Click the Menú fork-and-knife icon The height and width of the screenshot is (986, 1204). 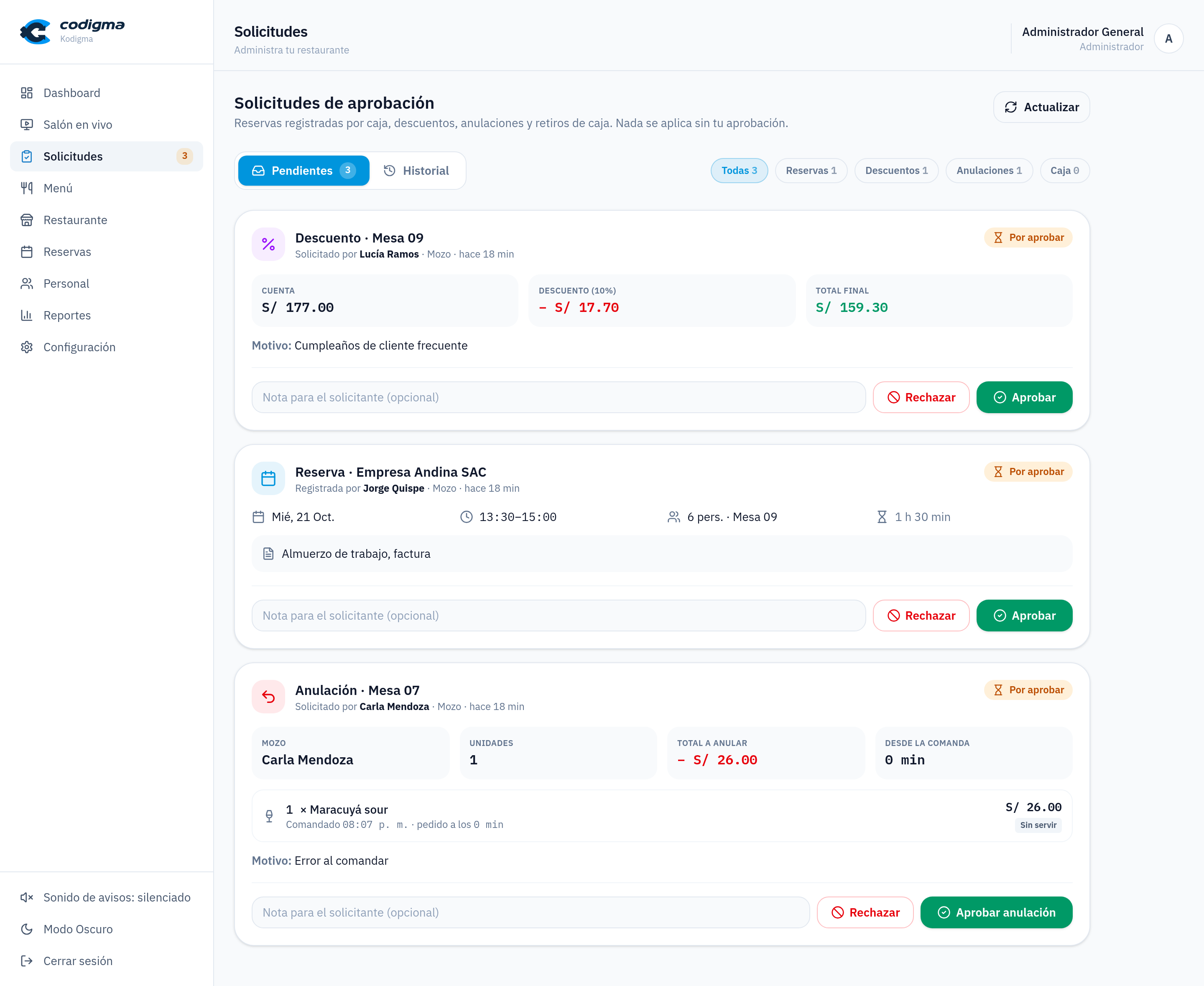(x=27, y=188)
